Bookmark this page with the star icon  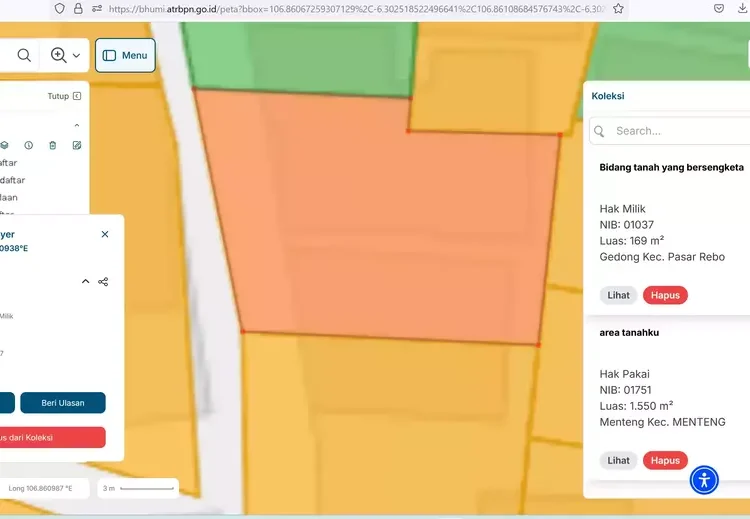click(x=618, y=8)
